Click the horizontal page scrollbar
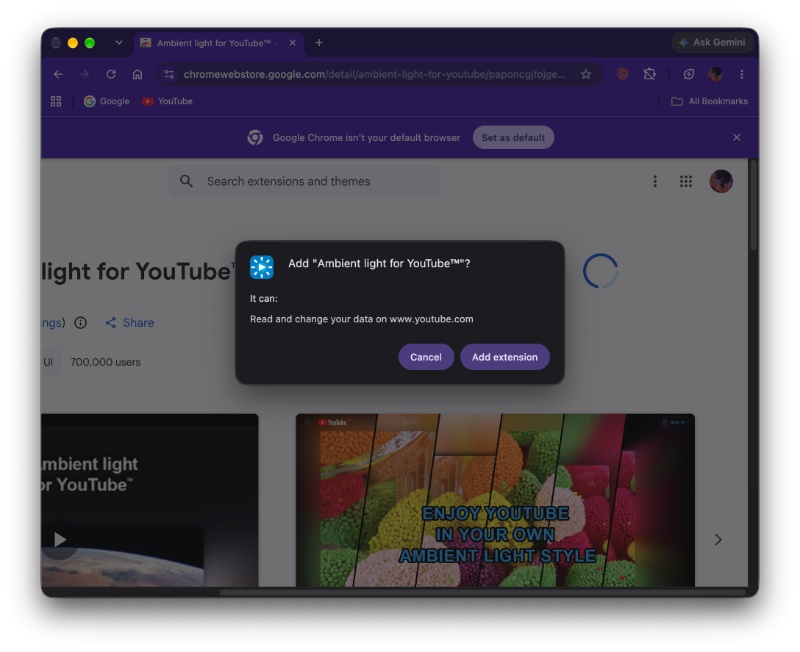 click(482, 592)
